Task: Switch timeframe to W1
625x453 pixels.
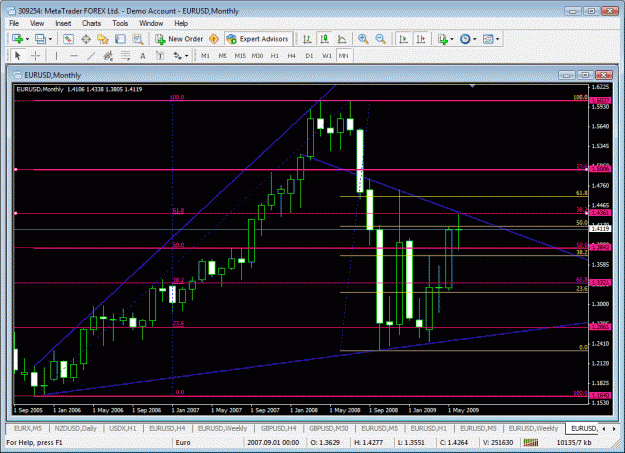Action: click(326, 56)
